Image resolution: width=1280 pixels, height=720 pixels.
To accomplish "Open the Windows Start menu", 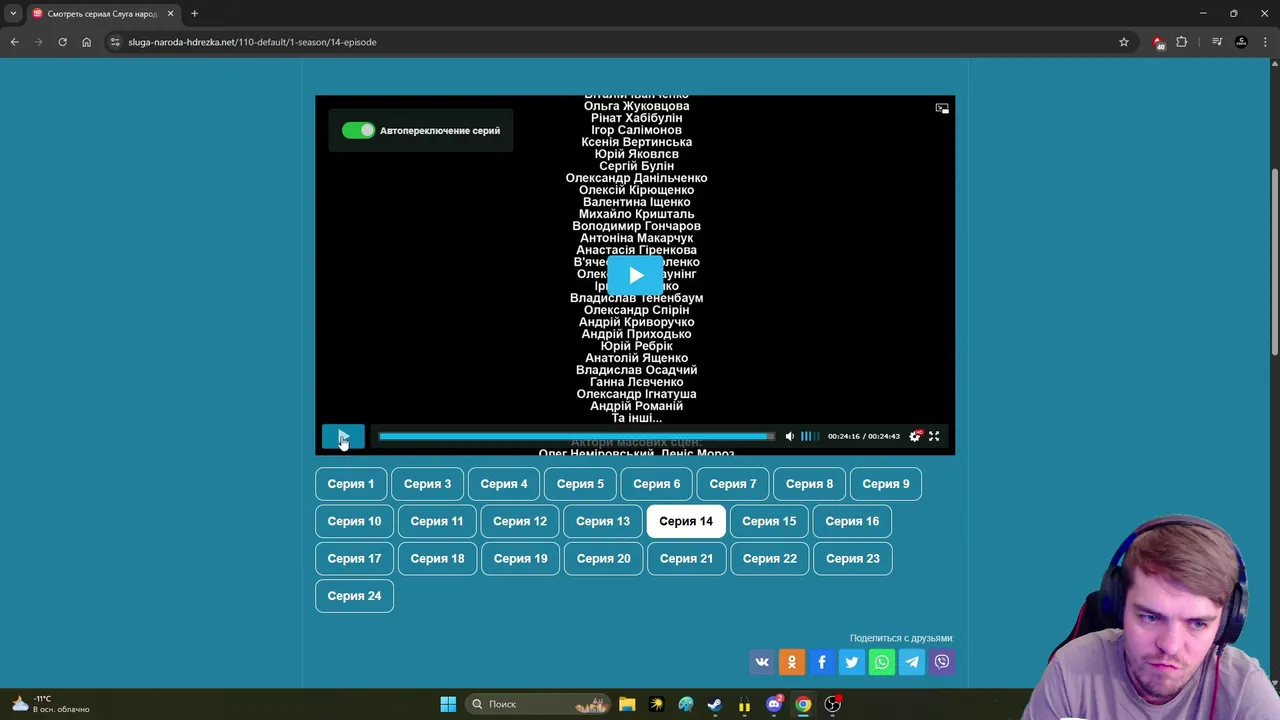I will (448, 704).
